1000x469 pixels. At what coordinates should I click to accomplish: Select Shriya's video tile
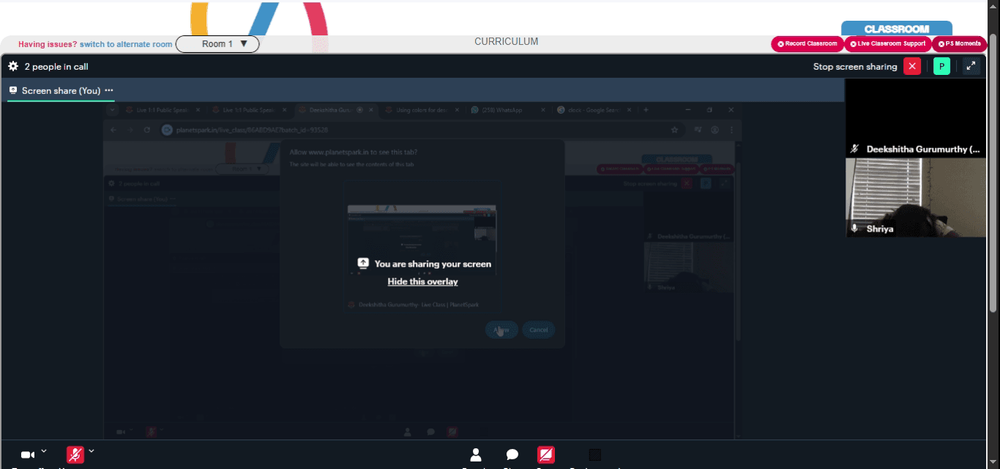pyautogui.click(x=915, y=198)
